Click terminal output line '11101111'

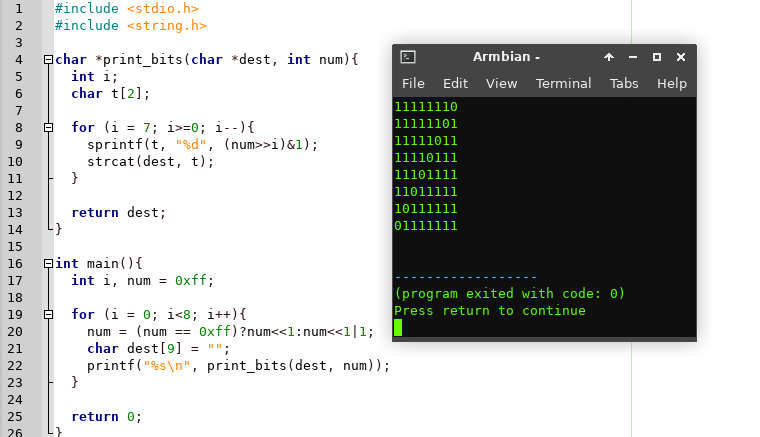click(426, 175)
